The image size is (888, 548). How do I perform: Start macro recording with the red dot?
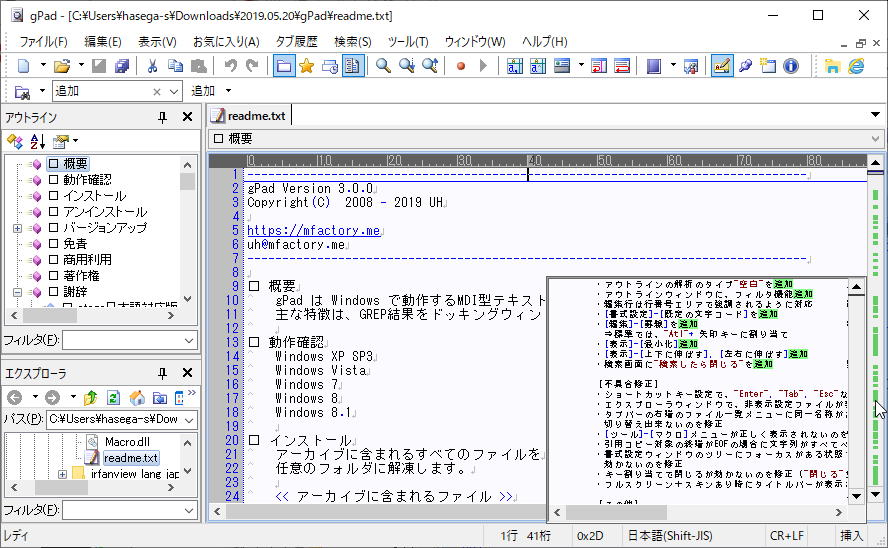pos(460,66)
